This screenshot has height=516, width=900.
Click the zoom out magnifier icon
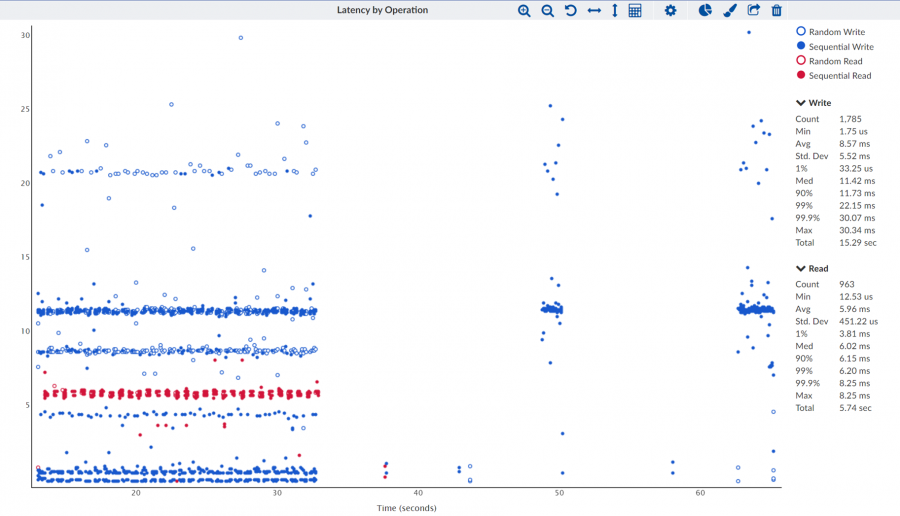click(x=547, y=10)
